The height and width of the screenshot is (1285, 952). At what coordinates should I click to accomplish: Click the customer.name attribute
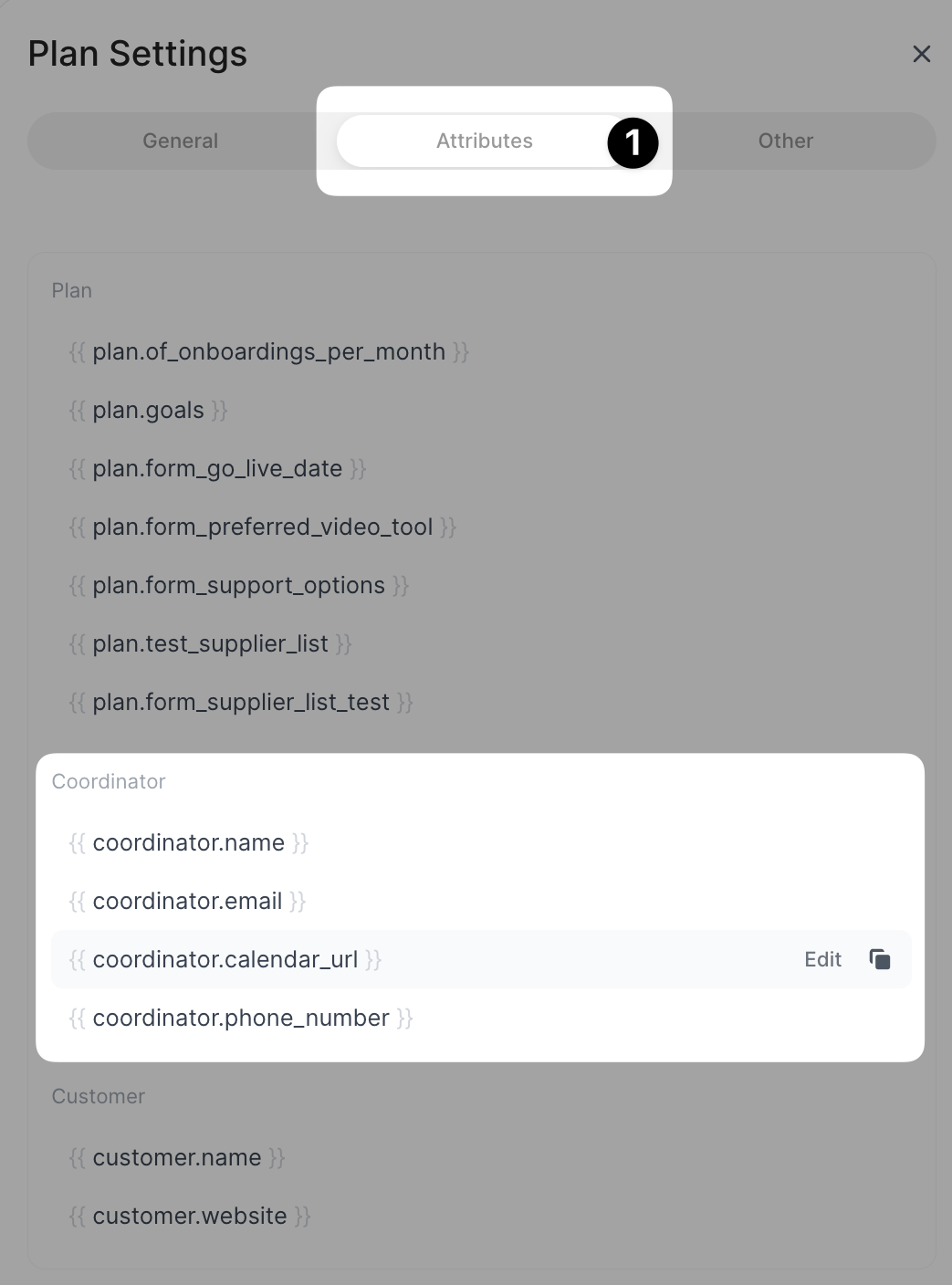(177, 1157)
